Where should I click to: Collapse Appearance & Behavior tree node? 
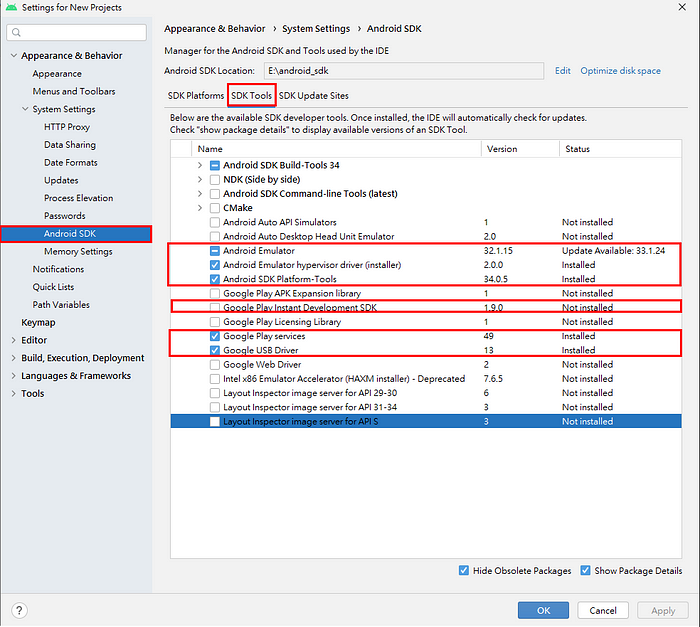[x=14, y=55]
